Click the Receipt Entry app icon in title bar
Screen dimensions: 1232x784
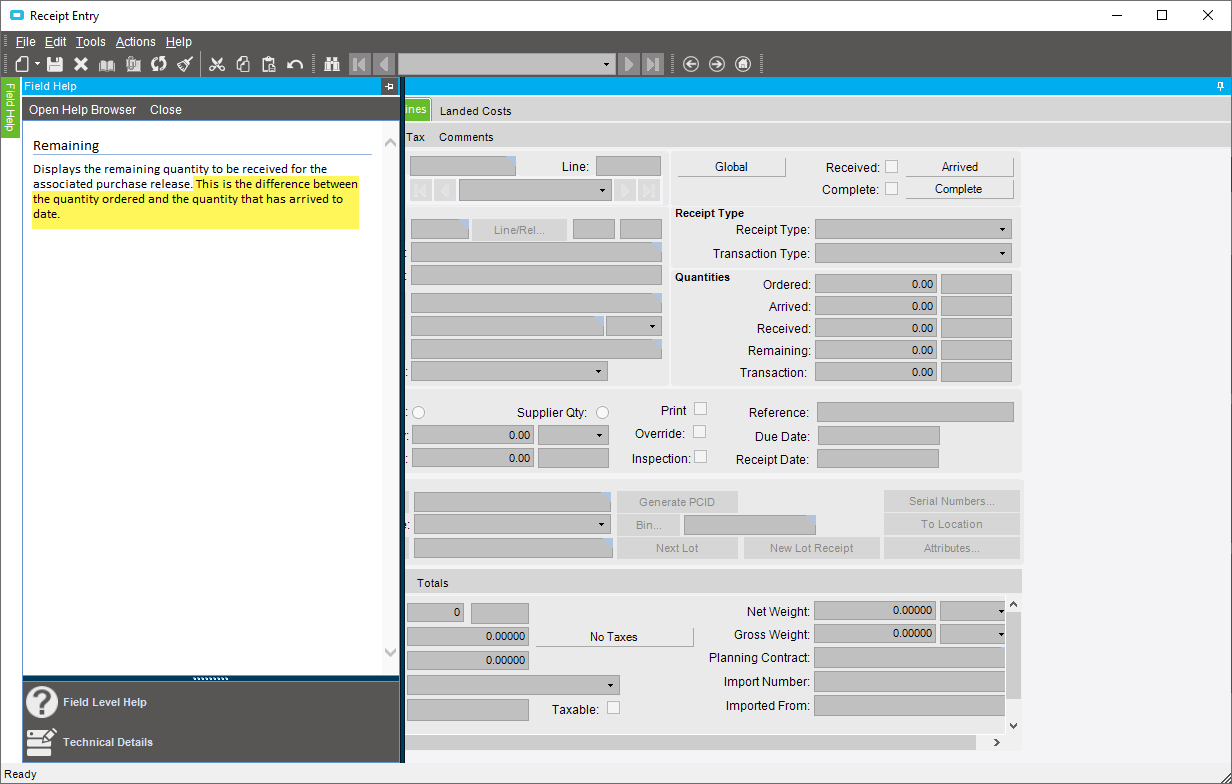click(x=17, y=16)
